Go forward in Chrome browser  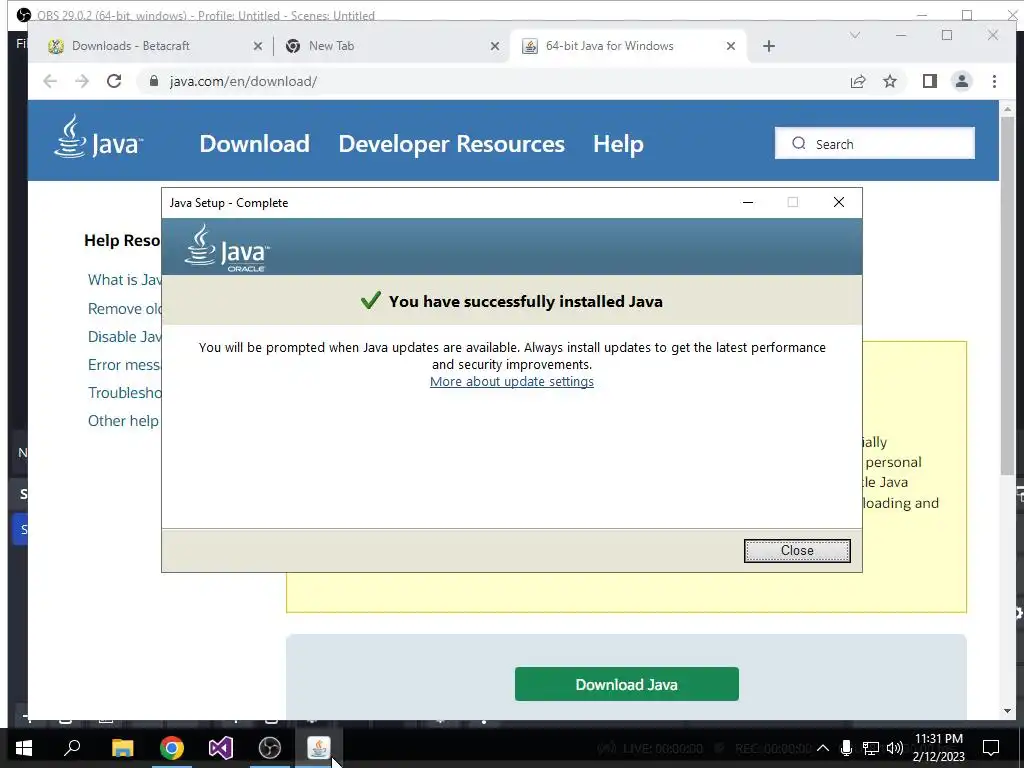82,81
